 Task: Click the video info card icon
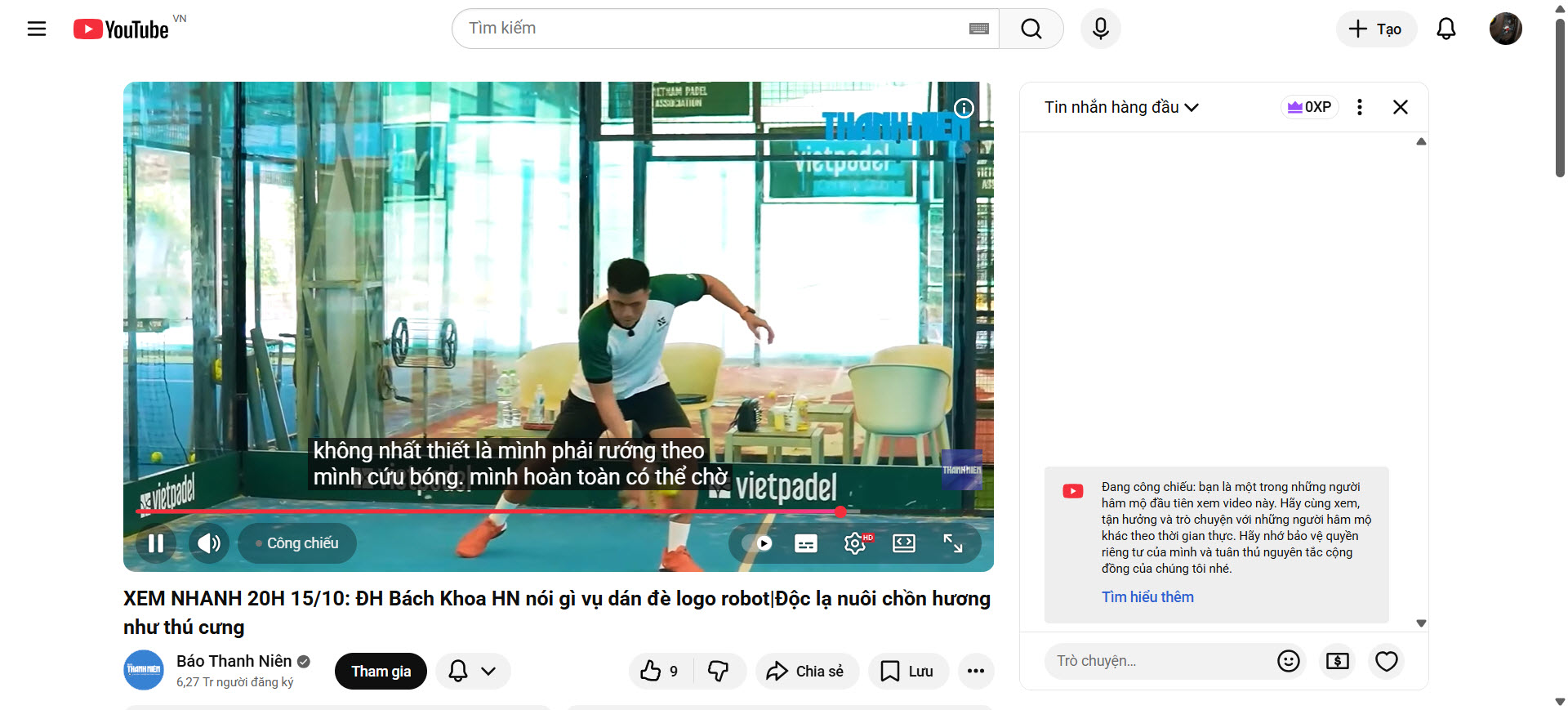pyautogui.click(x=964, y=108)
